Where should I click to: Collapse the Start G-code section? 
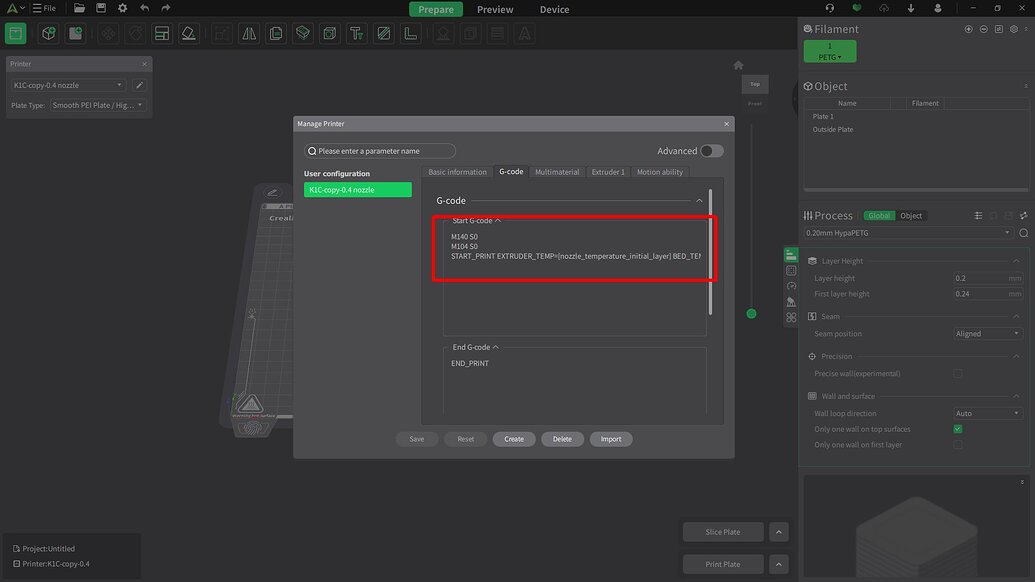point(497,220)
